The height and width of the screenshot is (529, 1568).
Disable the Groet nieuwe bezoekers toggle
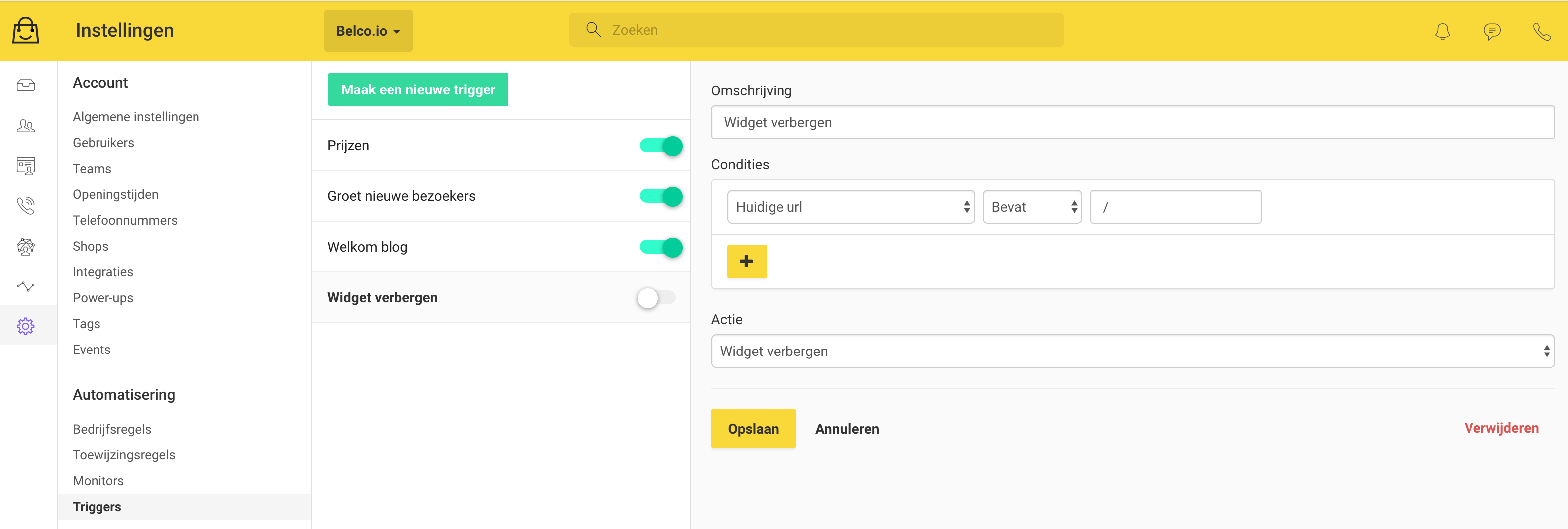661,196
